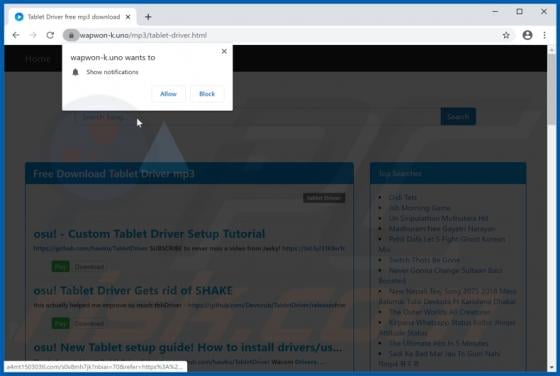
Task: Block notifications from wapwon-k.uno
Action: click(207, 94)
